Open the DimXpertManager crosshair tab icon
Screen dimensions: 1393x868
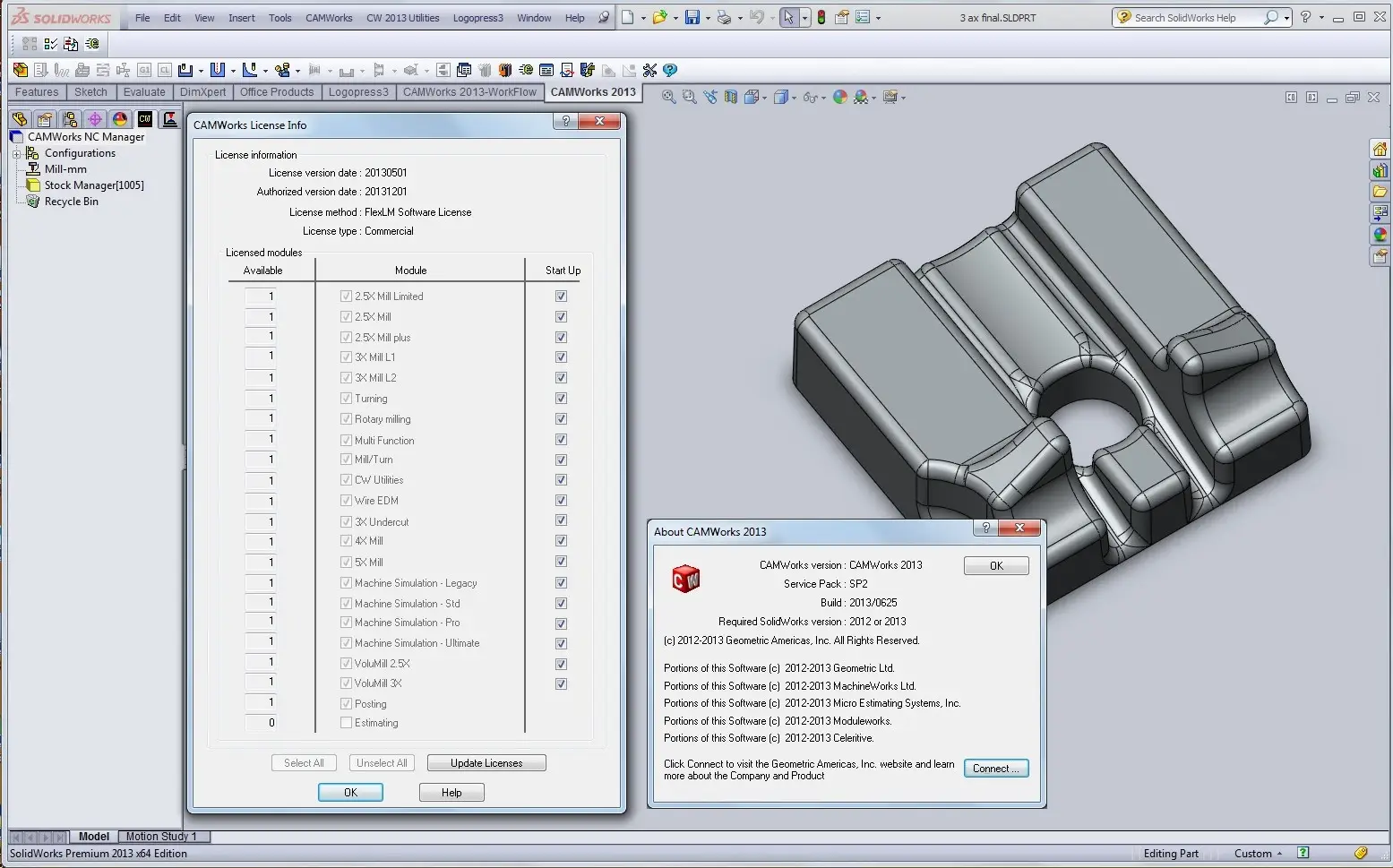[95, 118]
